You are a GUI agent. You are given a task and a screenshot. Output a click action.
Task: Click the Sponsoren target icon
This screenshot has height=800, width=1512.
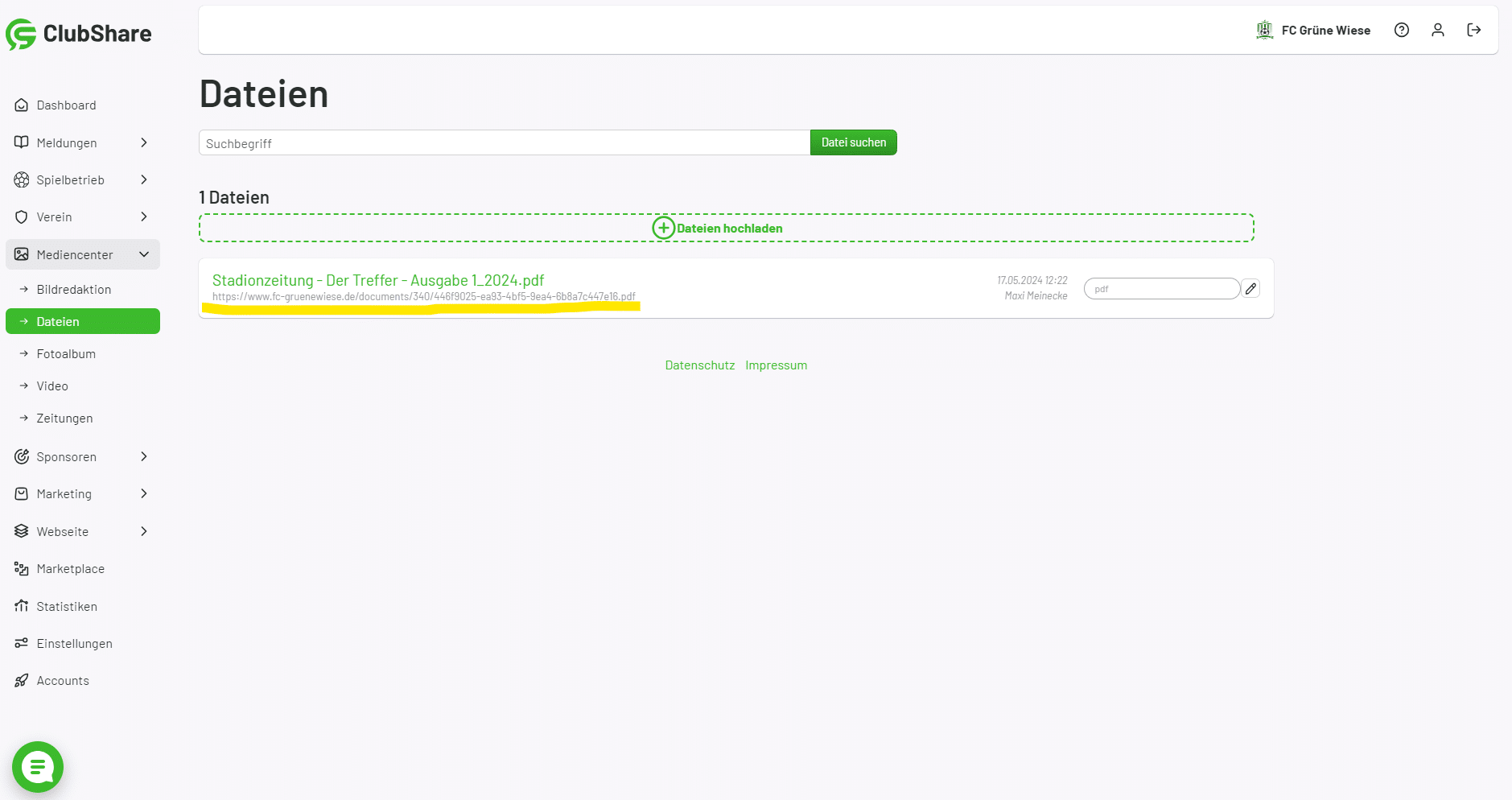(x=22, y=456)
